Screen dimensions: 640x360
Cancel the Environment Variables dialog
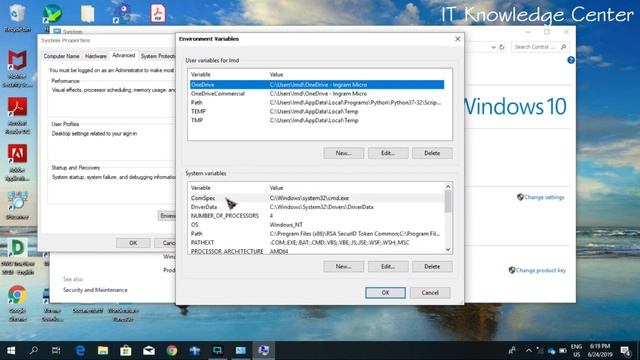click(430, 293)
